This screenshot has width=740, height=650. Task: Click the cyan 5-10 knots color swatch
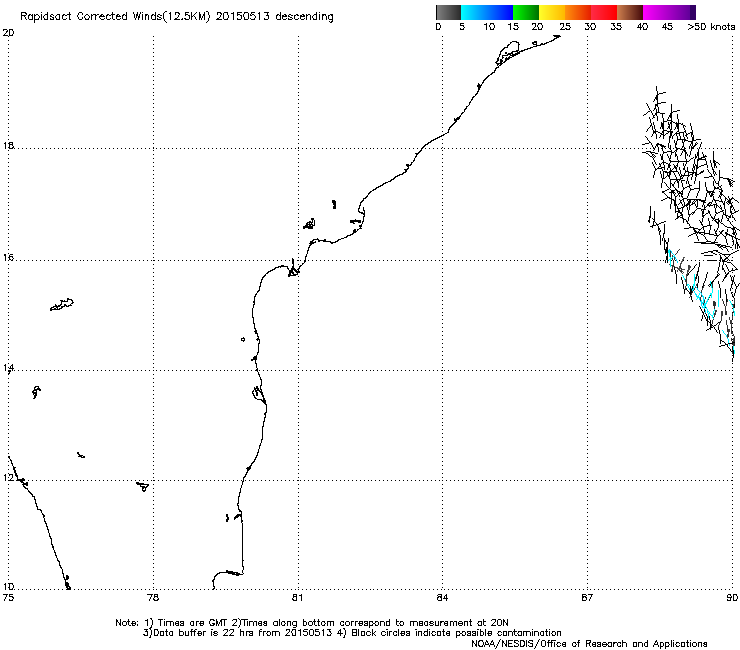474,12
